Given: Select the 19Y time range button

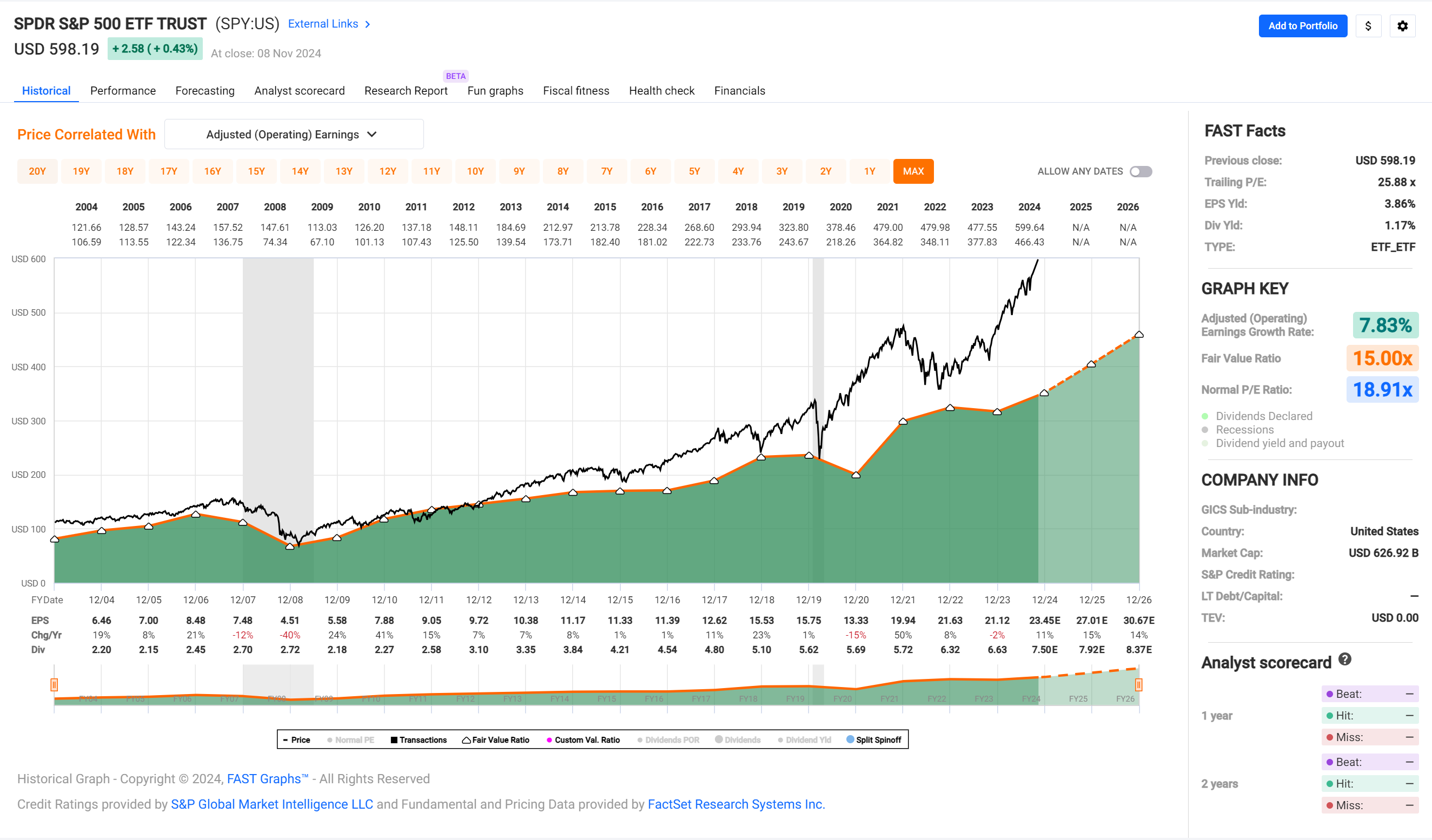Looking at the screenshot, I should pos(81,171).
